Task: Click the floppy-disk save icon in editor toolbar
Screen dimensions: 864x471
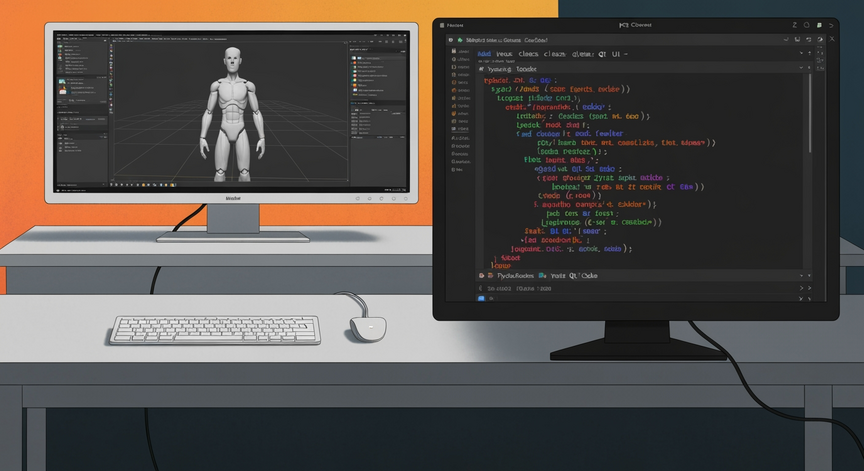Action: point(797,40)
